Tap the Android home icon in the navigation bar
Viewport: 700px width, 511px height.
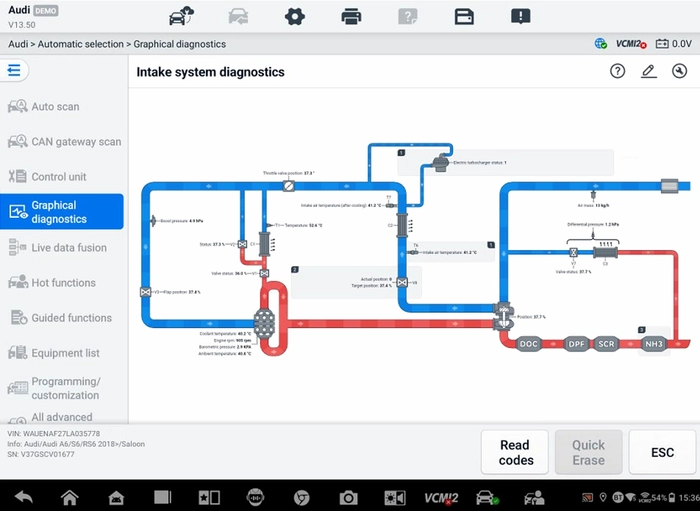(x=70, y=497)
